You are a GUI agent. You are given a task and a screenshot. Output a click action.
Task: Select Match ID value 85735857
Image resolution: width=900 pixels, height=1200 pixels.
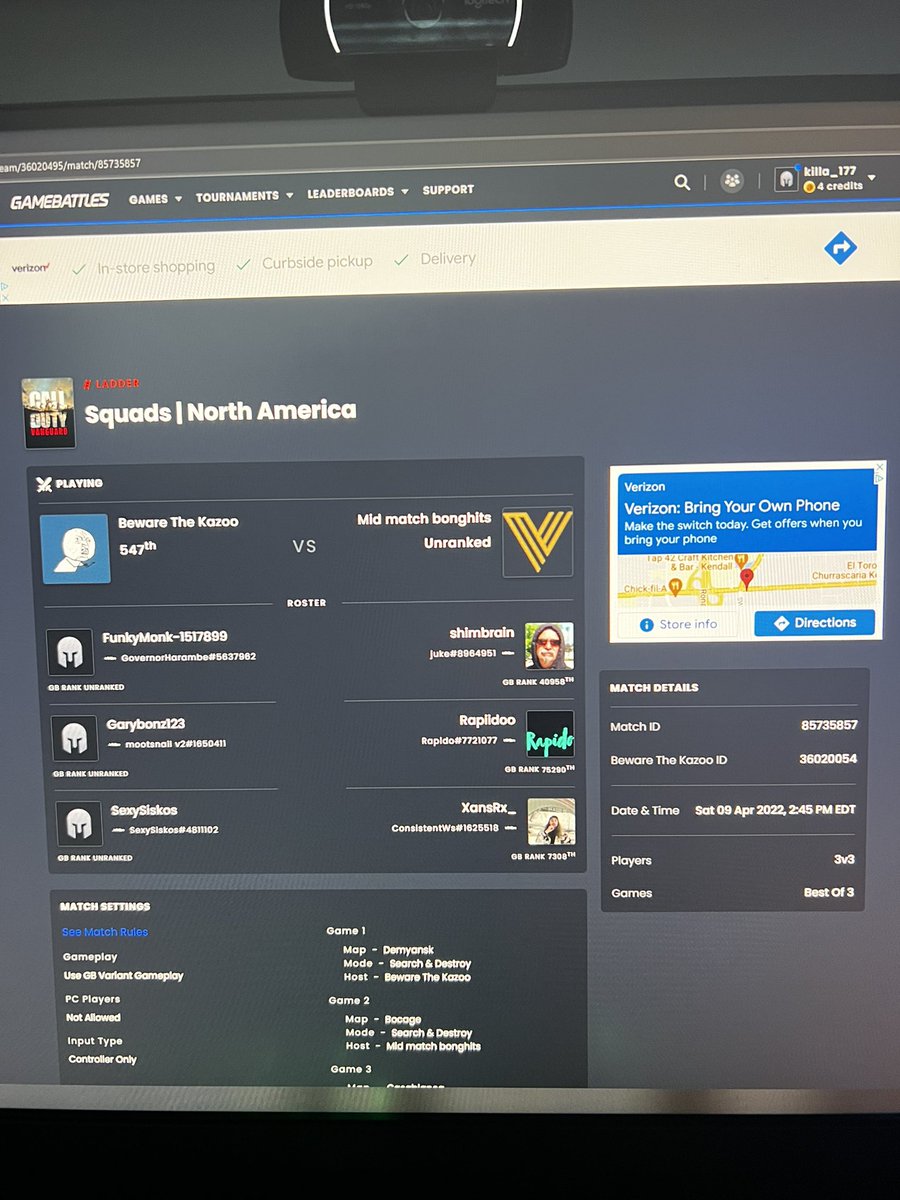[829, 725]
